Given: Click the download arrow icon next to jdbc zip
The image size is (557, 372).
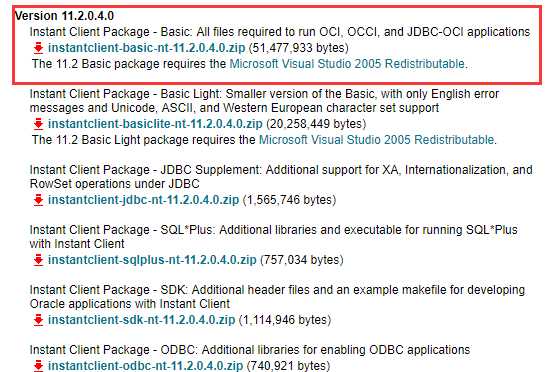Looking at the screenshot, I should 38,200.
